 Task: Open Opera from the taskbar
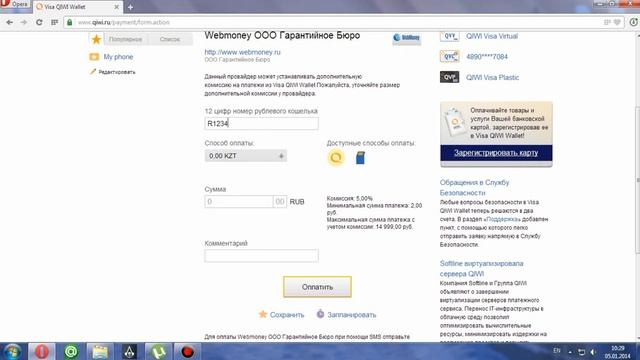click(x=41, y=352)
